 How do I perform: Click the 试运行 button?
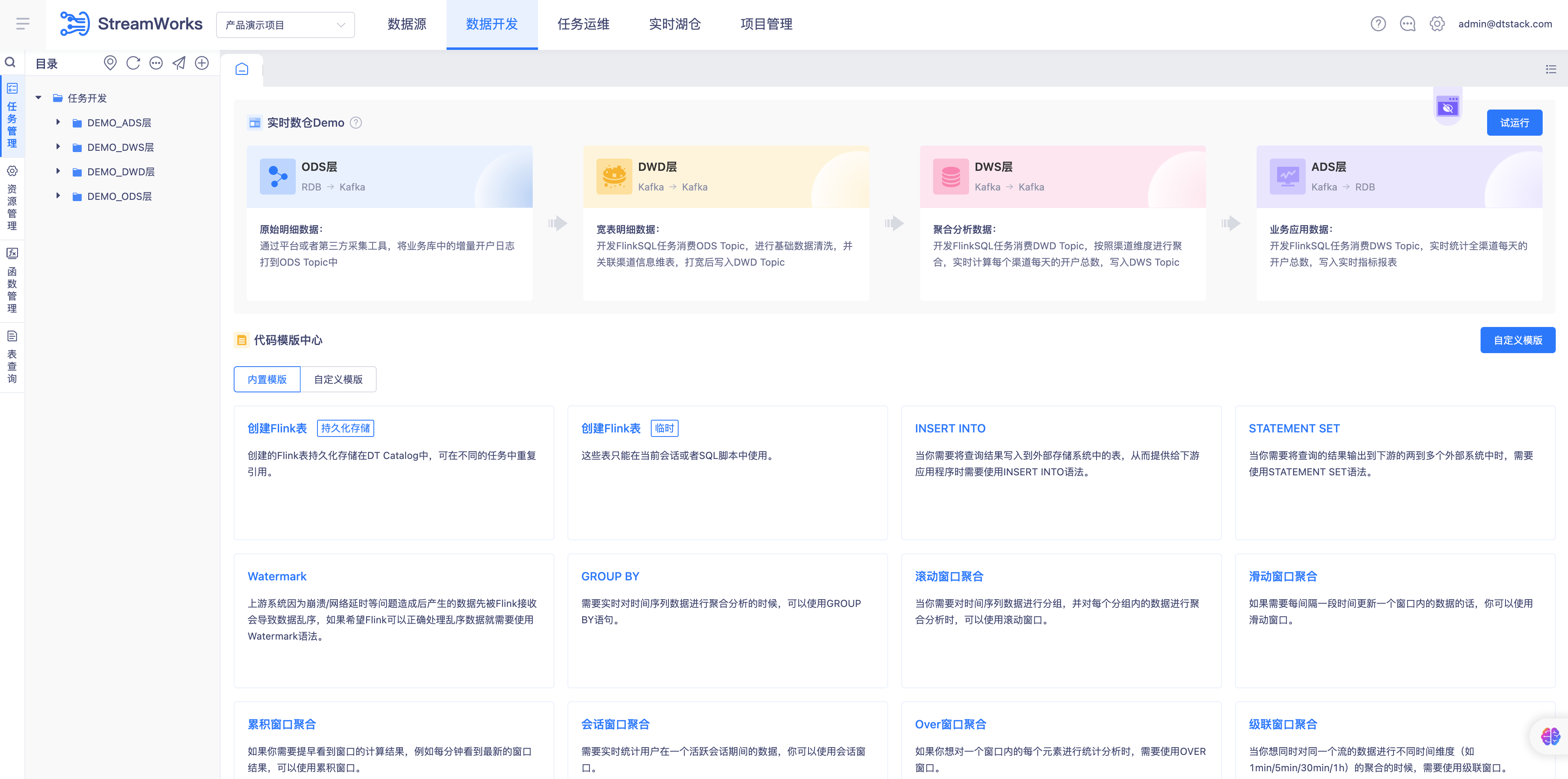[1514, 123]
